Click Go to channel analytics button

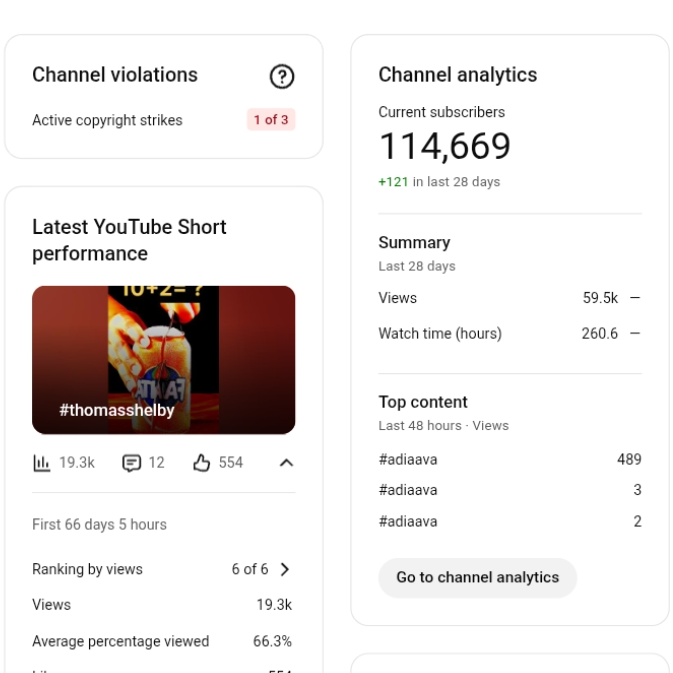477,577
